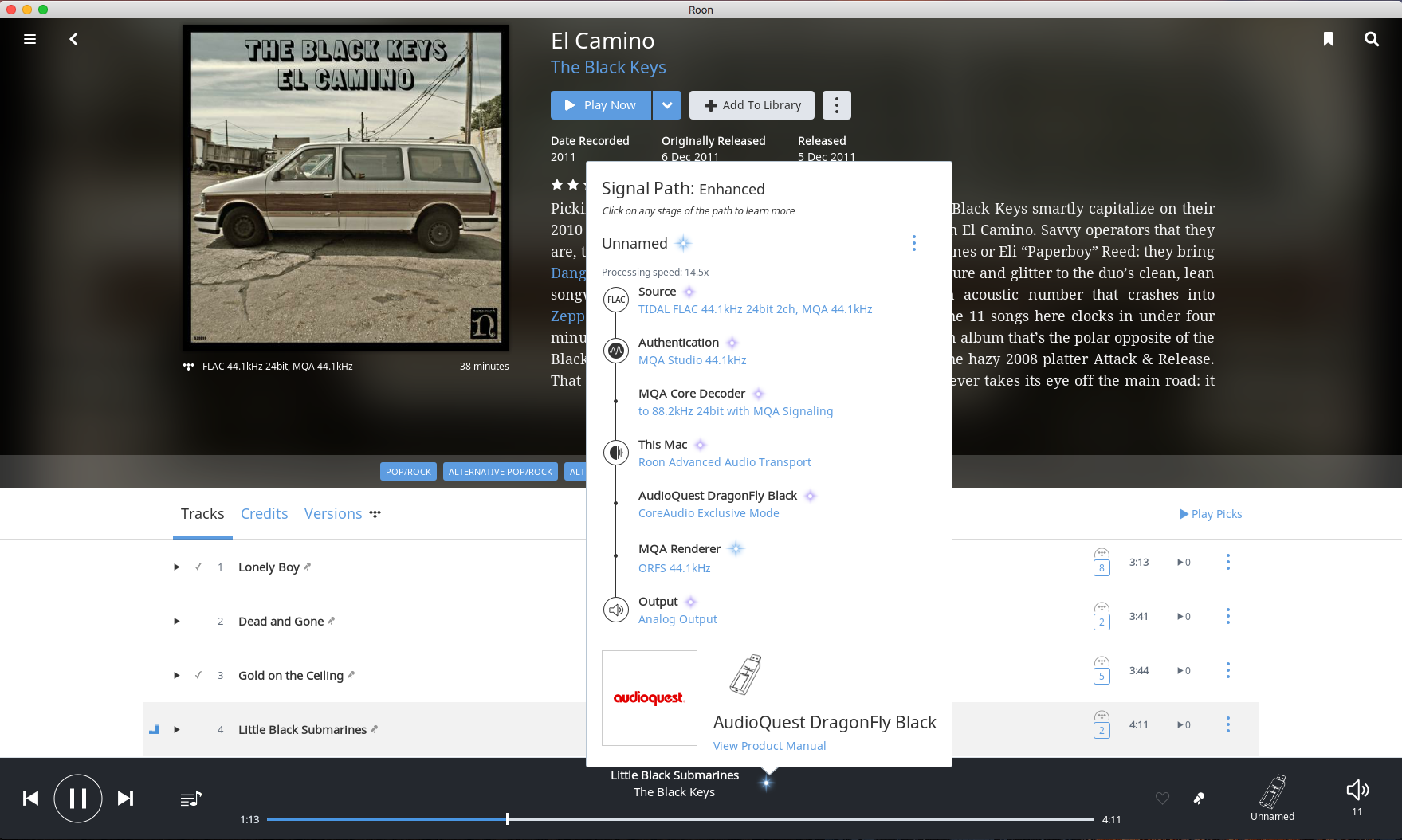Viewport: 1402px width, 840px height.
Task: Switch to the Versions tab
Action: point(333,514)
